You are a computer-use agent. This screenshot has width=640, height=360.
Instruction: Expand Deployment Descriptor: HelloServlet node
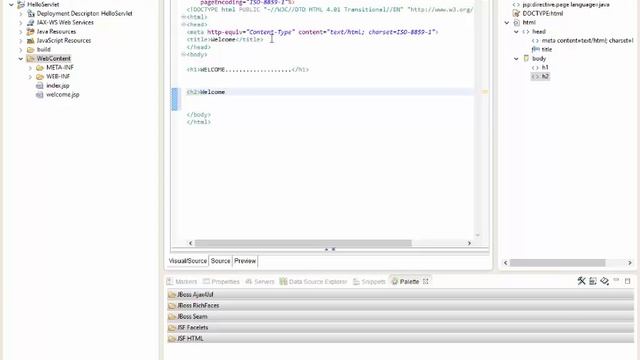tap(21, 13)
